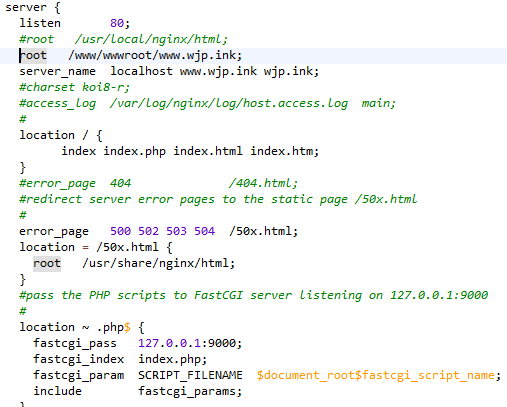Viewport: 507px width, 407px height.
Task: Click the 'listen' directive keyword
Action: click(x=40, y=23)
